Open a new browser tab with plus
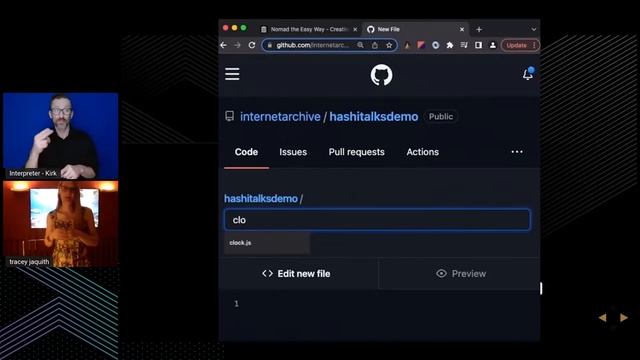 coord(479,29)
